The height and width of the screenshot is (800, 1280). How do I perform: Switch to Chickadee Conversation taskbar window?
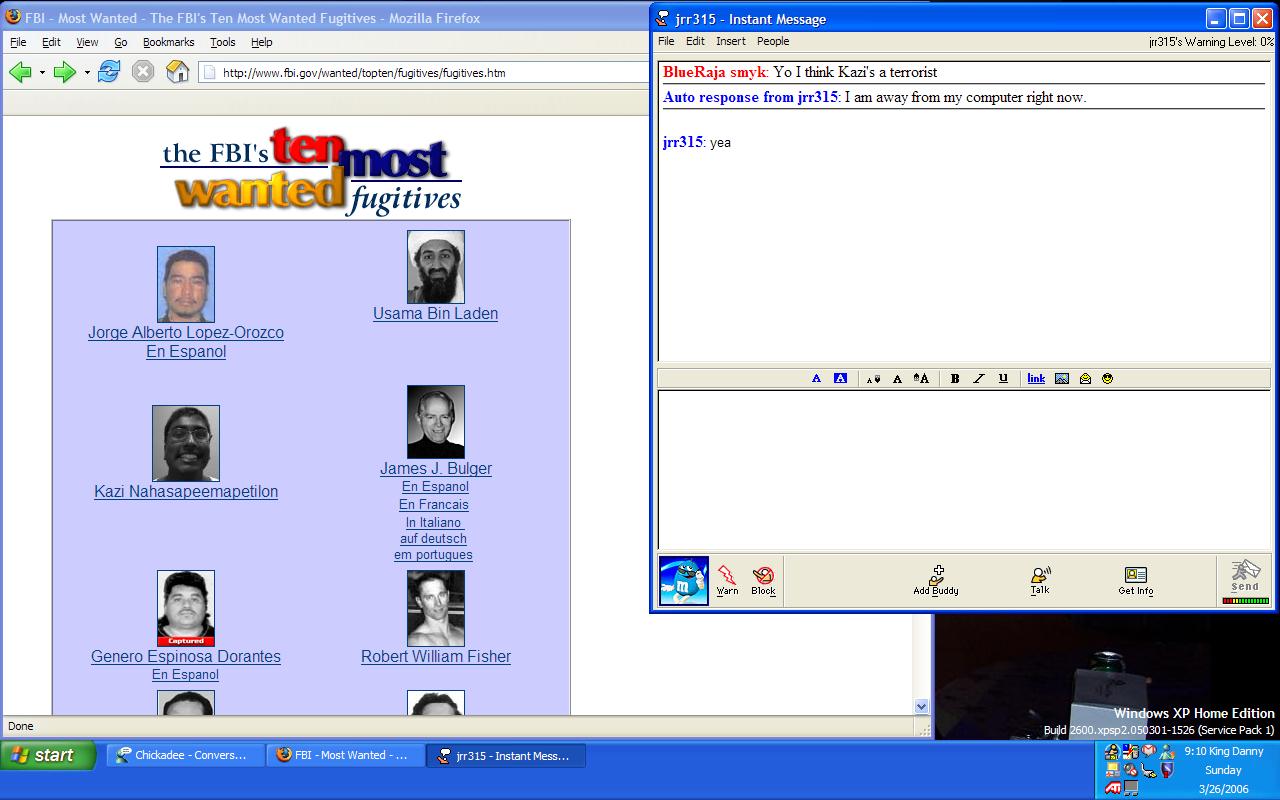187,755
